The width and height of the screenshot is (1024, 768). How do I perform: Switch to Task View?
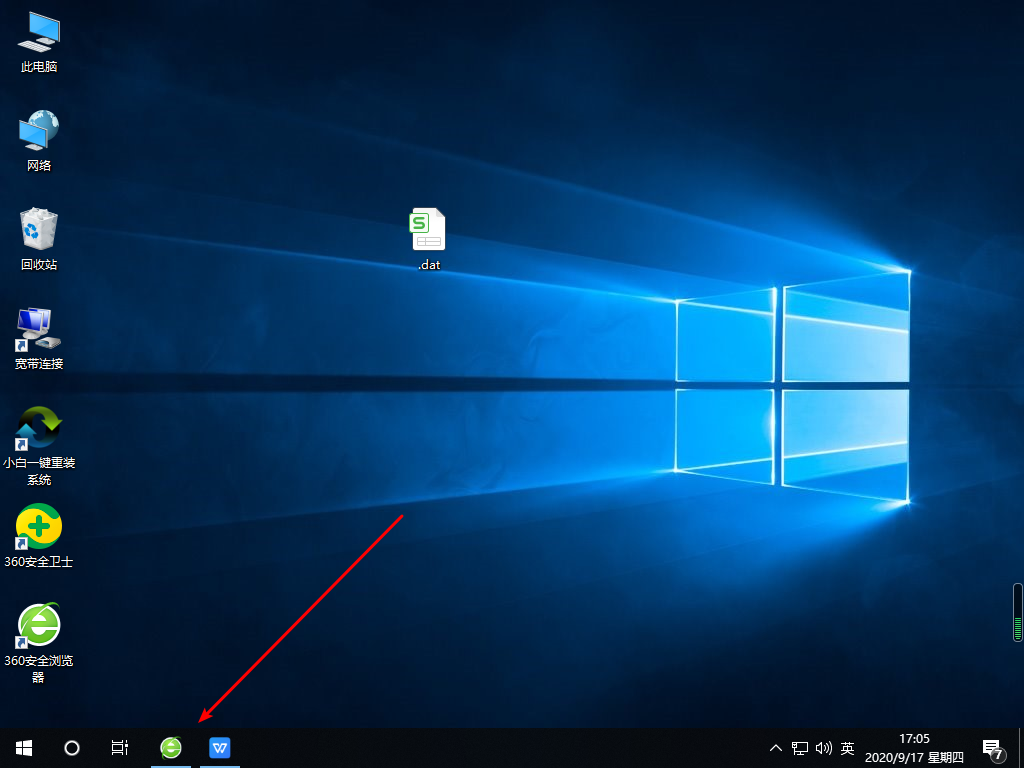point(119,747)
